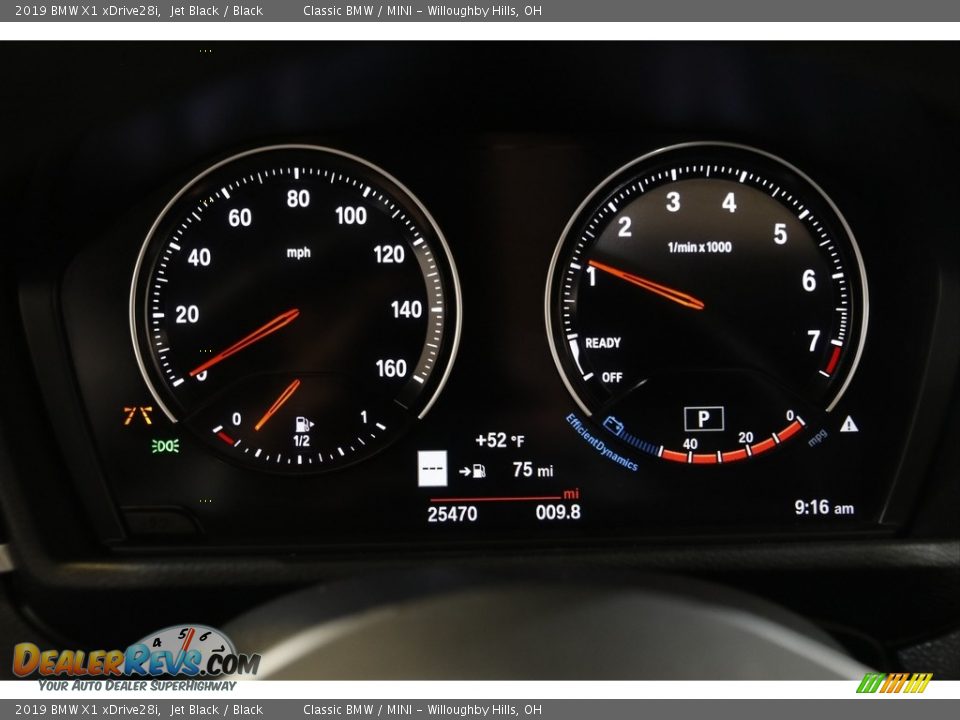Click the speedometer needle
The image size is (960, 720).
coord(245,342)
